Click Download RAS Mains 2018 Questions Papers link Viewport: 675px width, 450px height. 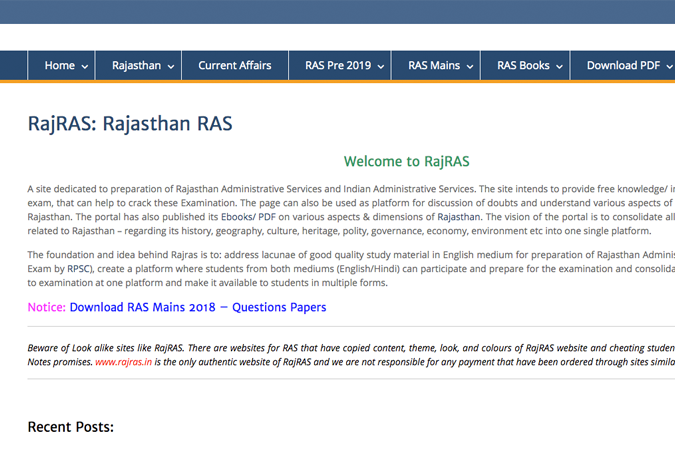197,308
